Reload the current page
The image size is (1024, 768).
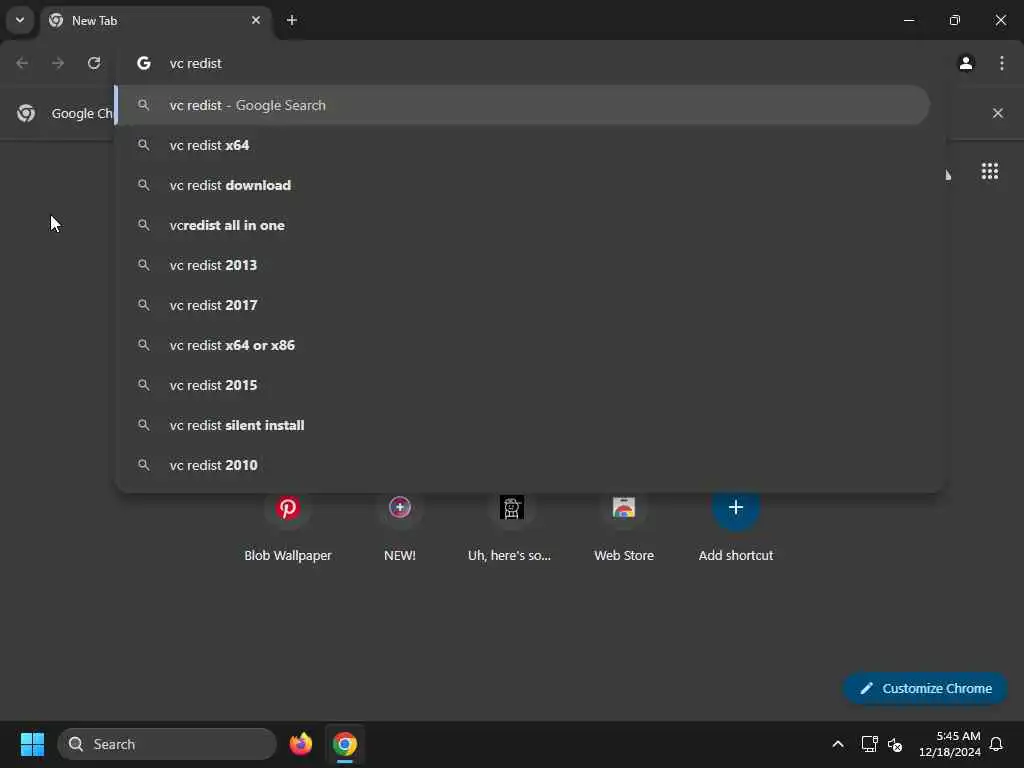[94, 63]
